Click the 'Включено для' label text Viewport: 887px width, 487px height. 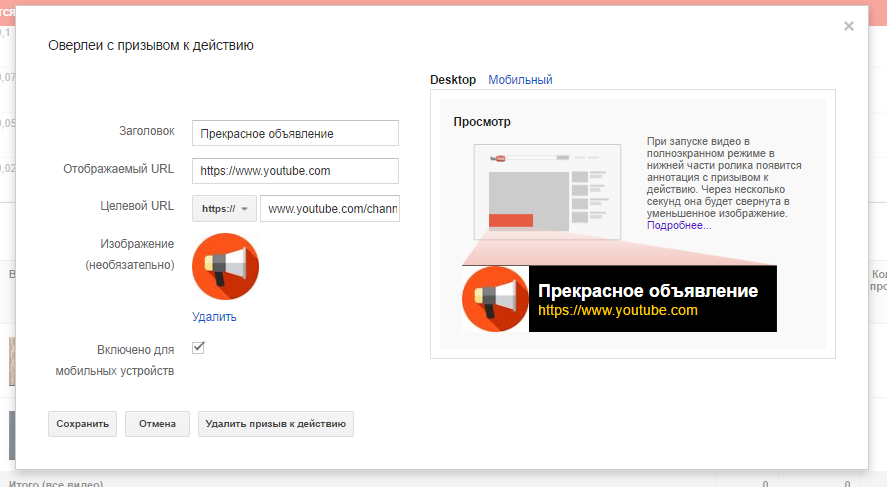pos(136,350)
